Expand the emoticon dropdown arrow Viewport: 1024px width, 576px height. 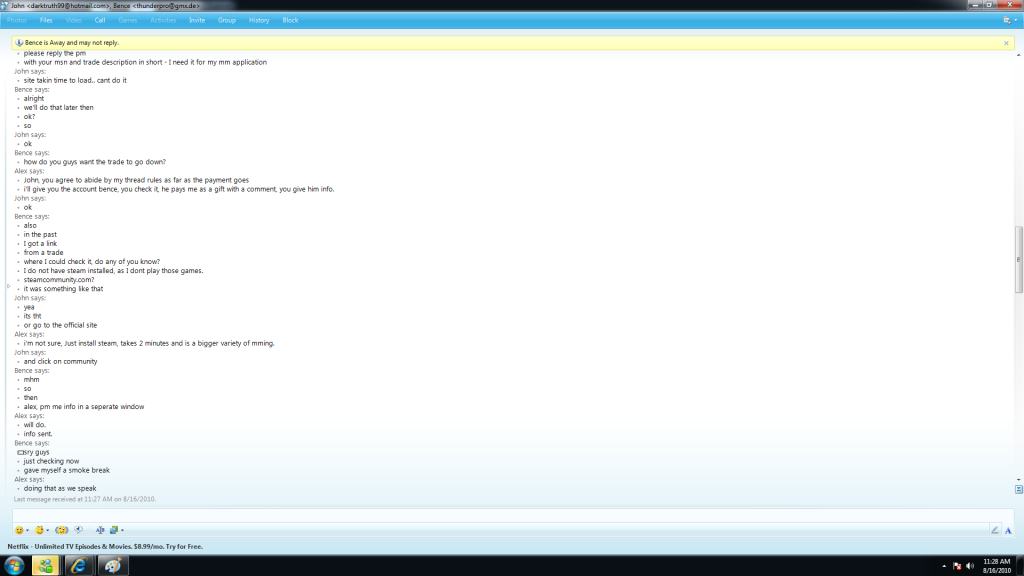point(27,530)
